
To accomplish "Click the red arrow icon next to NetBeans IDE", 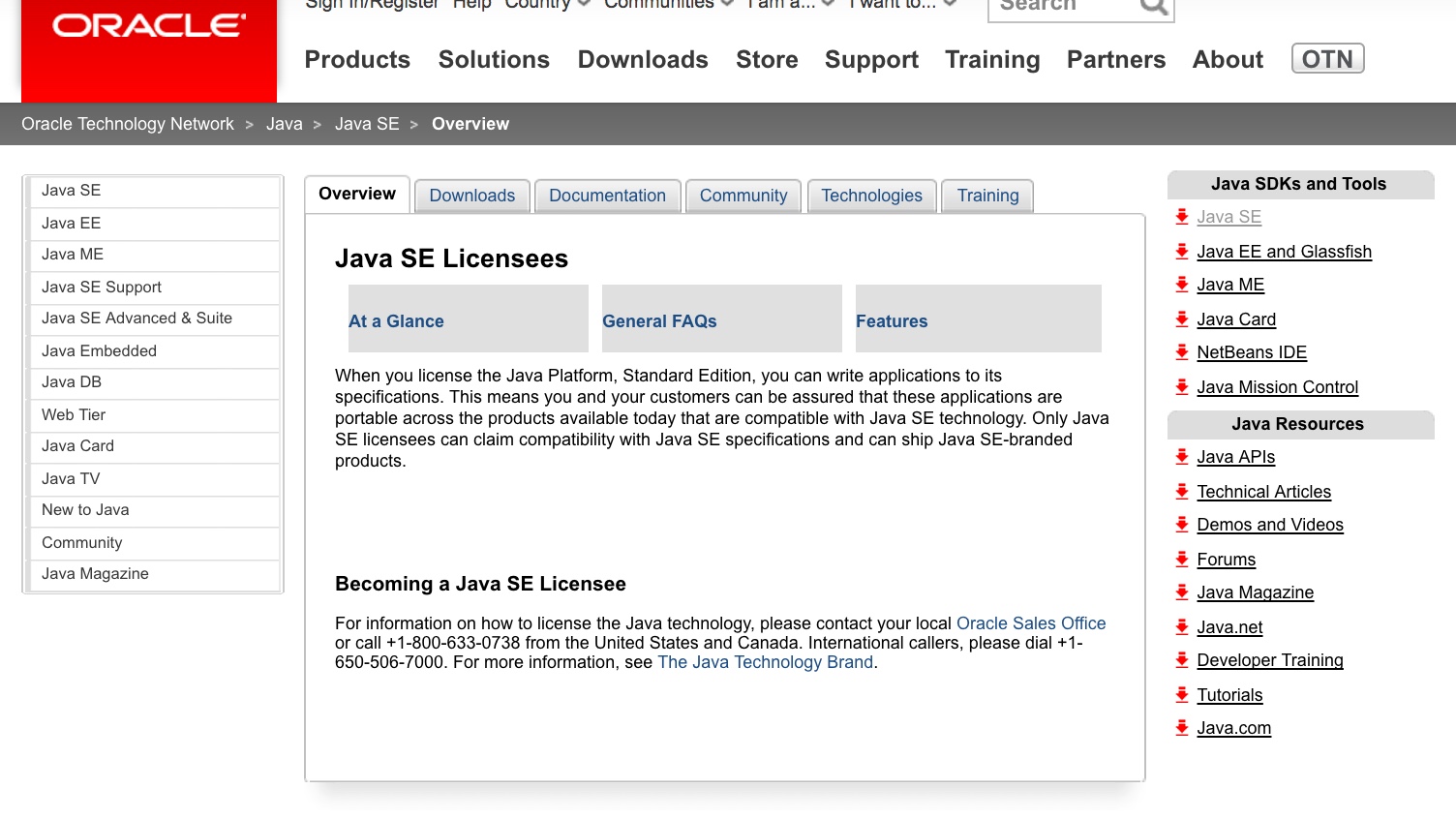I will pyautogui.click(x=1182, y=352).
